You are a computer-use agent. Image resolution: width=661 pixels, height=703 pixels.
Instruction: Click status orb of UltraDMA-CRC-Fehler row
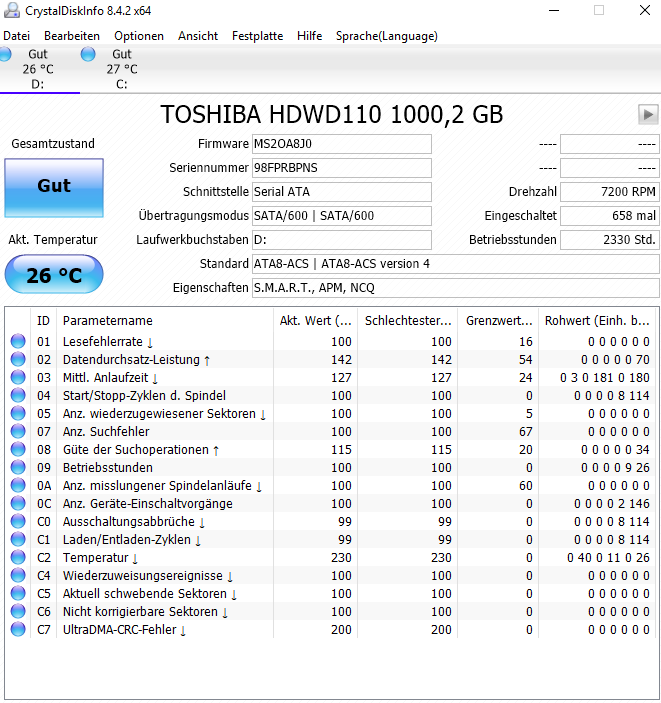point(18,629)
